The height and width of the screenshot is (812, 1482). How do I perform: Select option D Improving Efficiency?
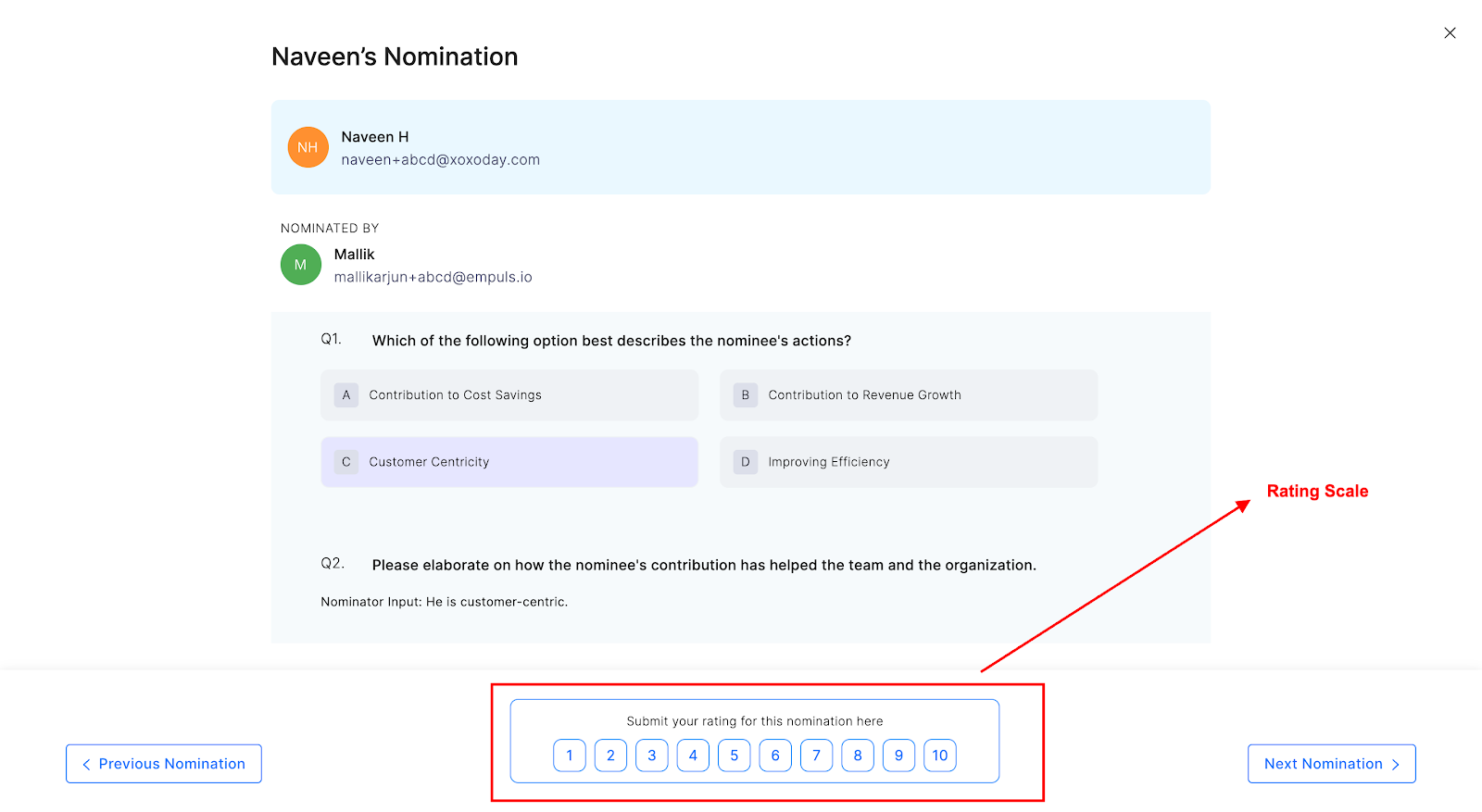click(909, 462)
